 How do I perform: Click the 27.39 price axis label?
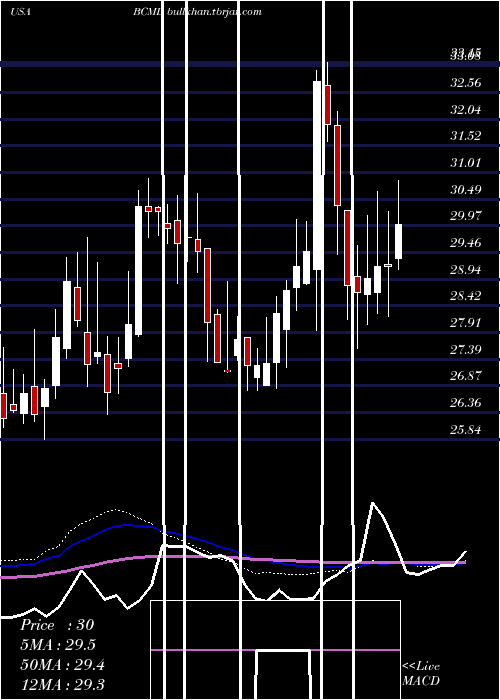(x=466, y=349)
